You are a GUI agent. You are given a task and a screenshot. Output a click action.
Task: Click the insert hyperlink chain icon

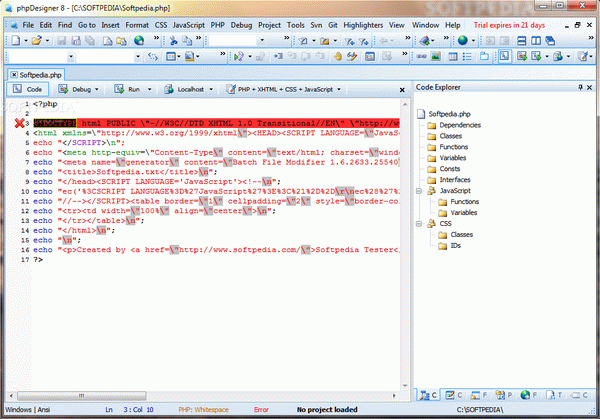[x=421, y=57]
